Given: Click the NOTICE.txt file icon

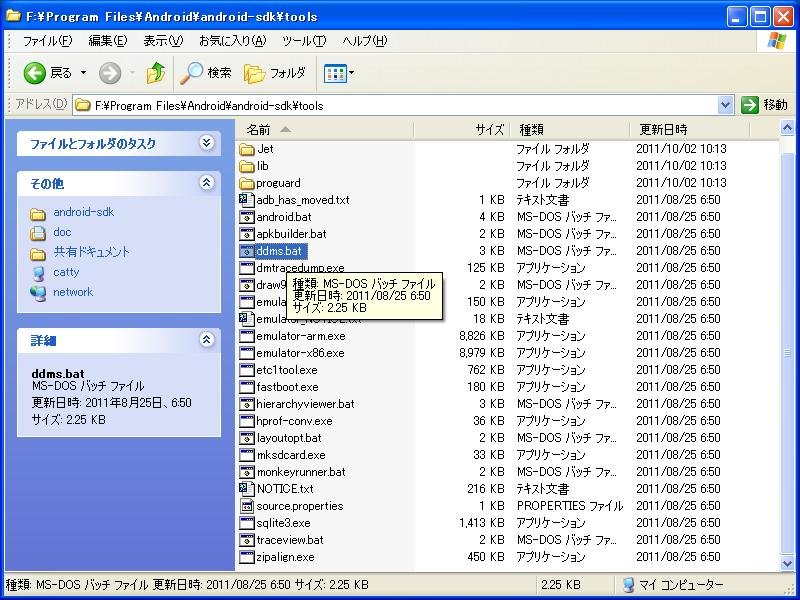Looking at the screenshot, I should (247, 489).
